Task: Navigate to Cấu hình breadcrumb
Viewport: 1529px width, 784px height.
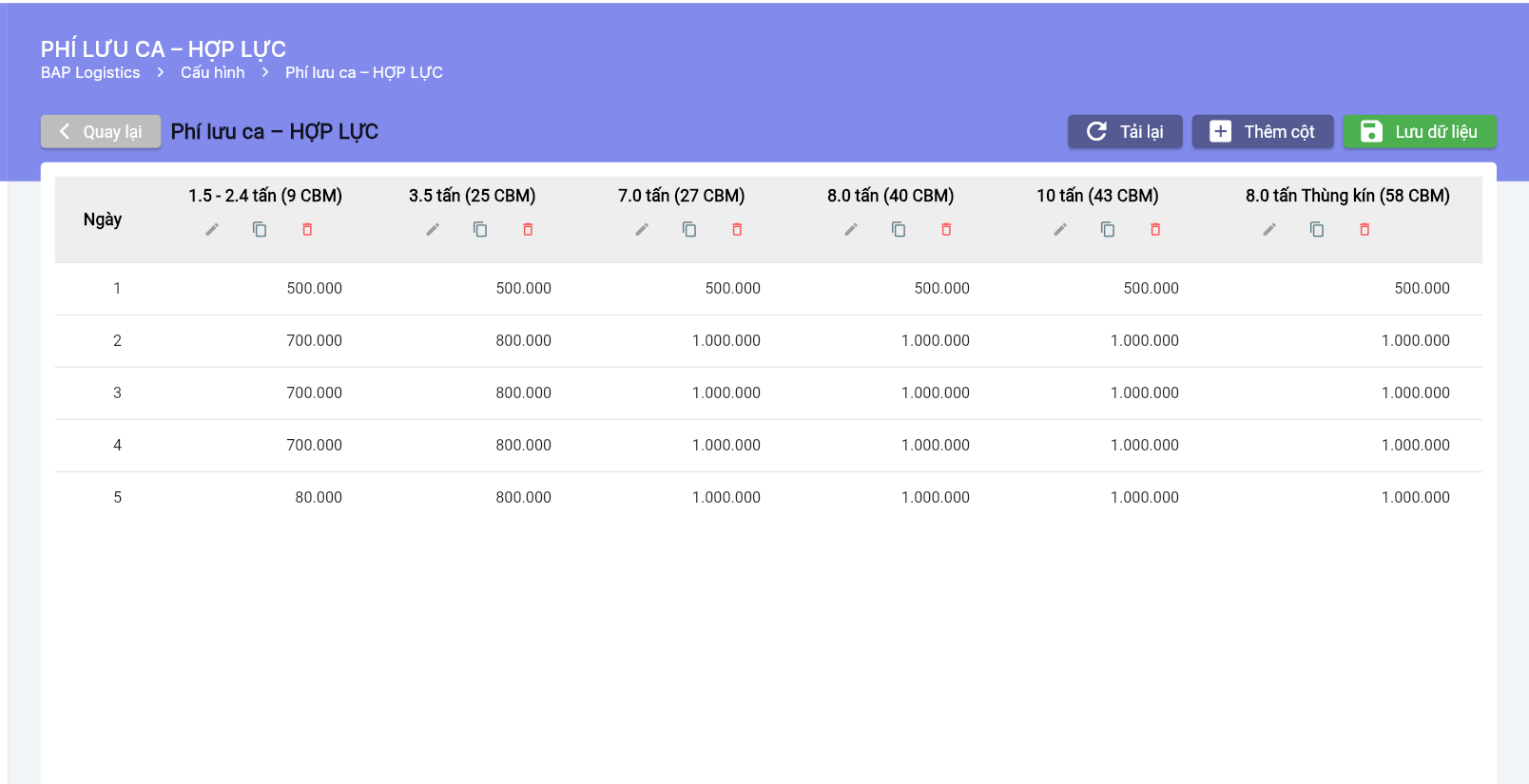Action: click(x=212, y=73)
